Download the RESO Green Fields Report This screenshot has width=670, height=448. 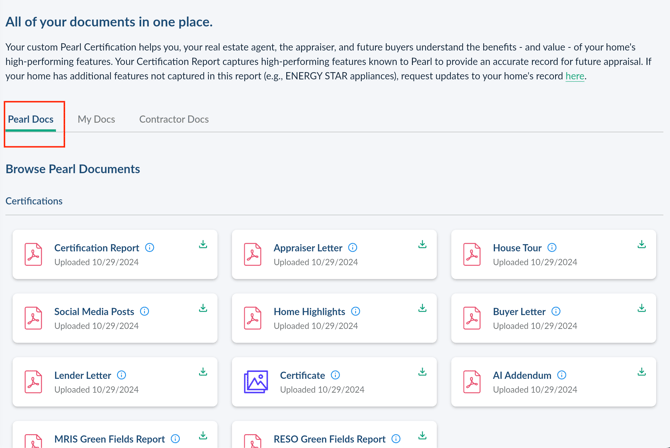pyautogui.click(x=422, y=436)
